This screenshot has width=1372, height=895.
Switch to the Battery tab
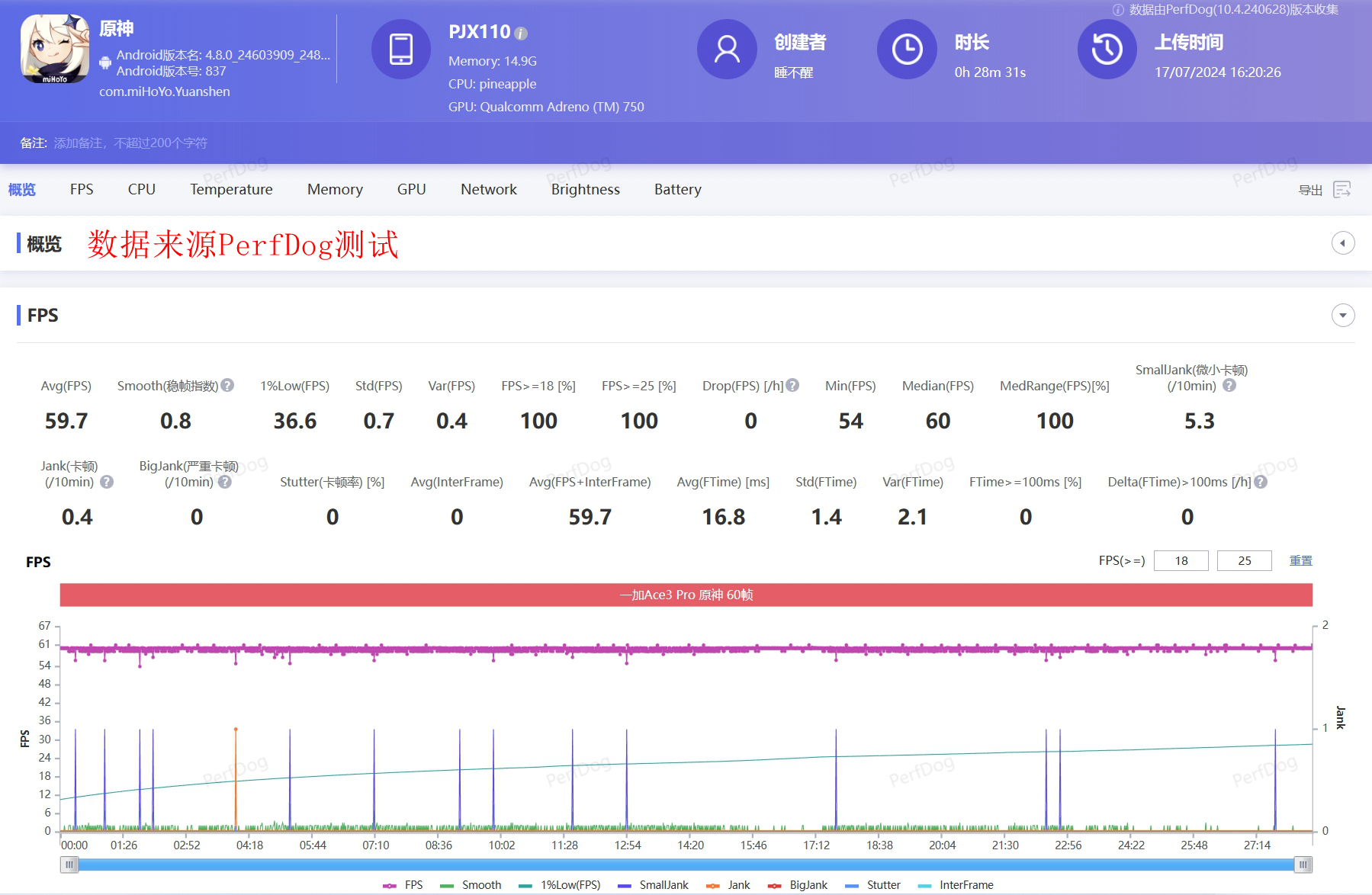677,190
